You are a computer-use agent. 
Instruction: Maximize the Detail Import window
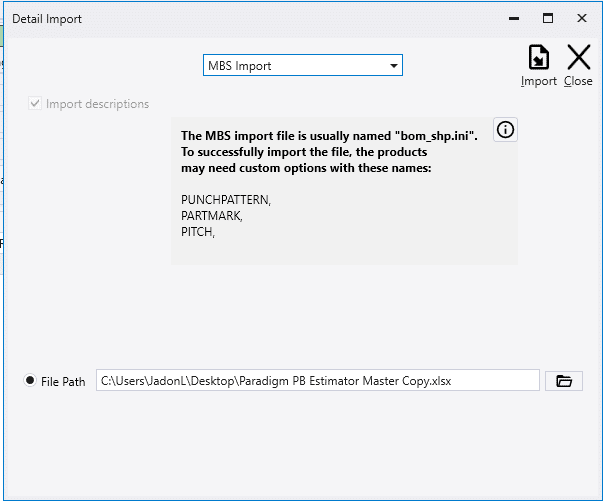pos(548,18)
